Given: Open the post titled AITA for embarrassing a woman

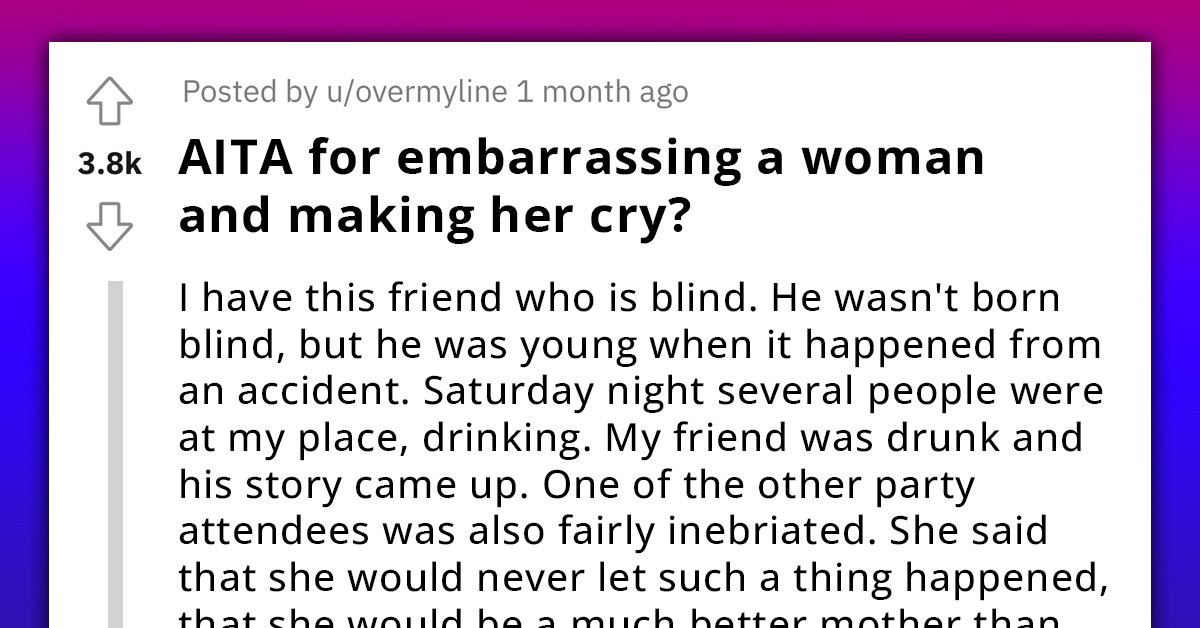Looking at the screenshot, I should pos(580,183).
